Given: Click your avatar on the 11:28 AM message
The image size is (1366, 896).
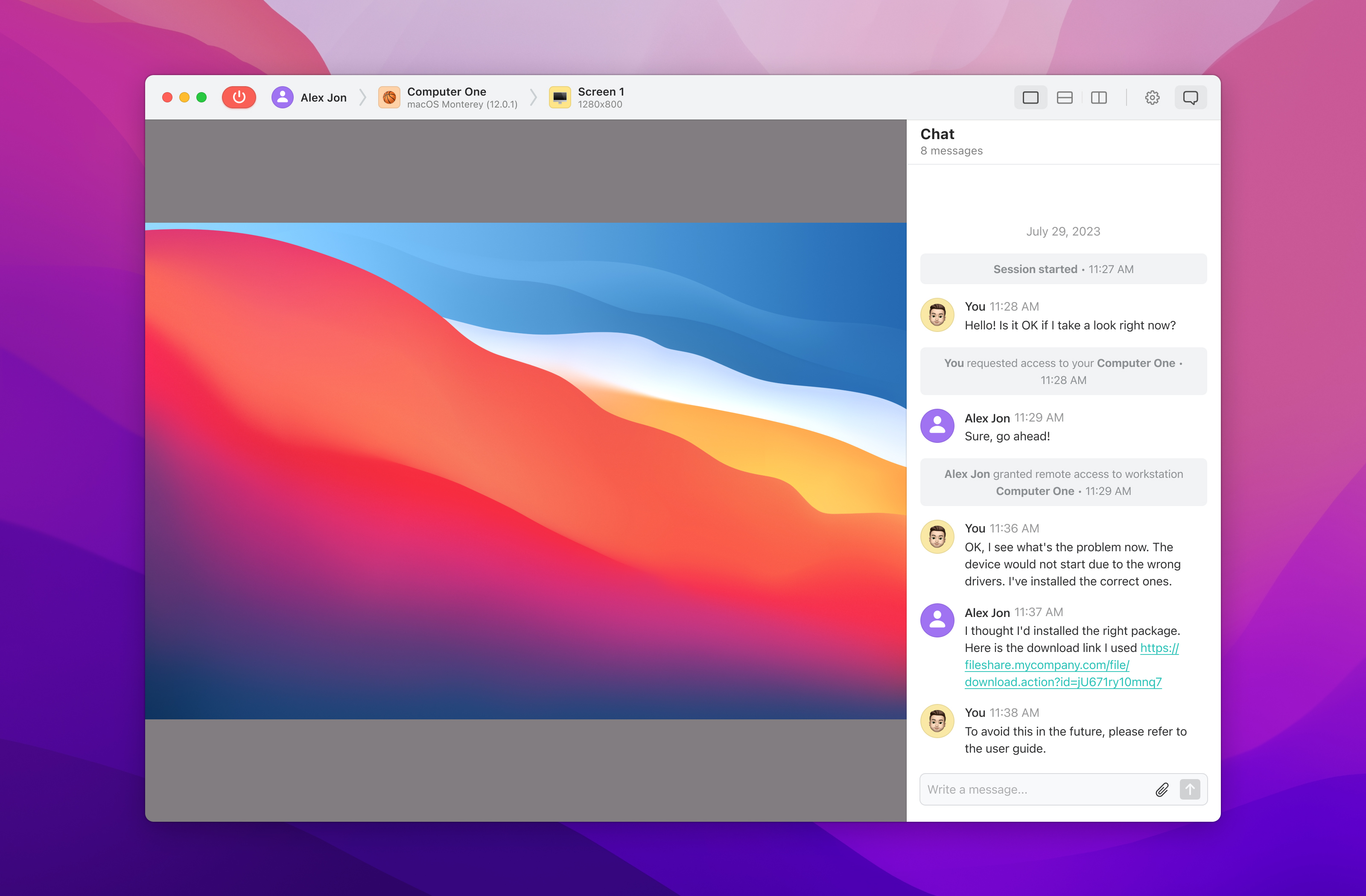Looking at the screenshot, I should click(x=937, y=315).
